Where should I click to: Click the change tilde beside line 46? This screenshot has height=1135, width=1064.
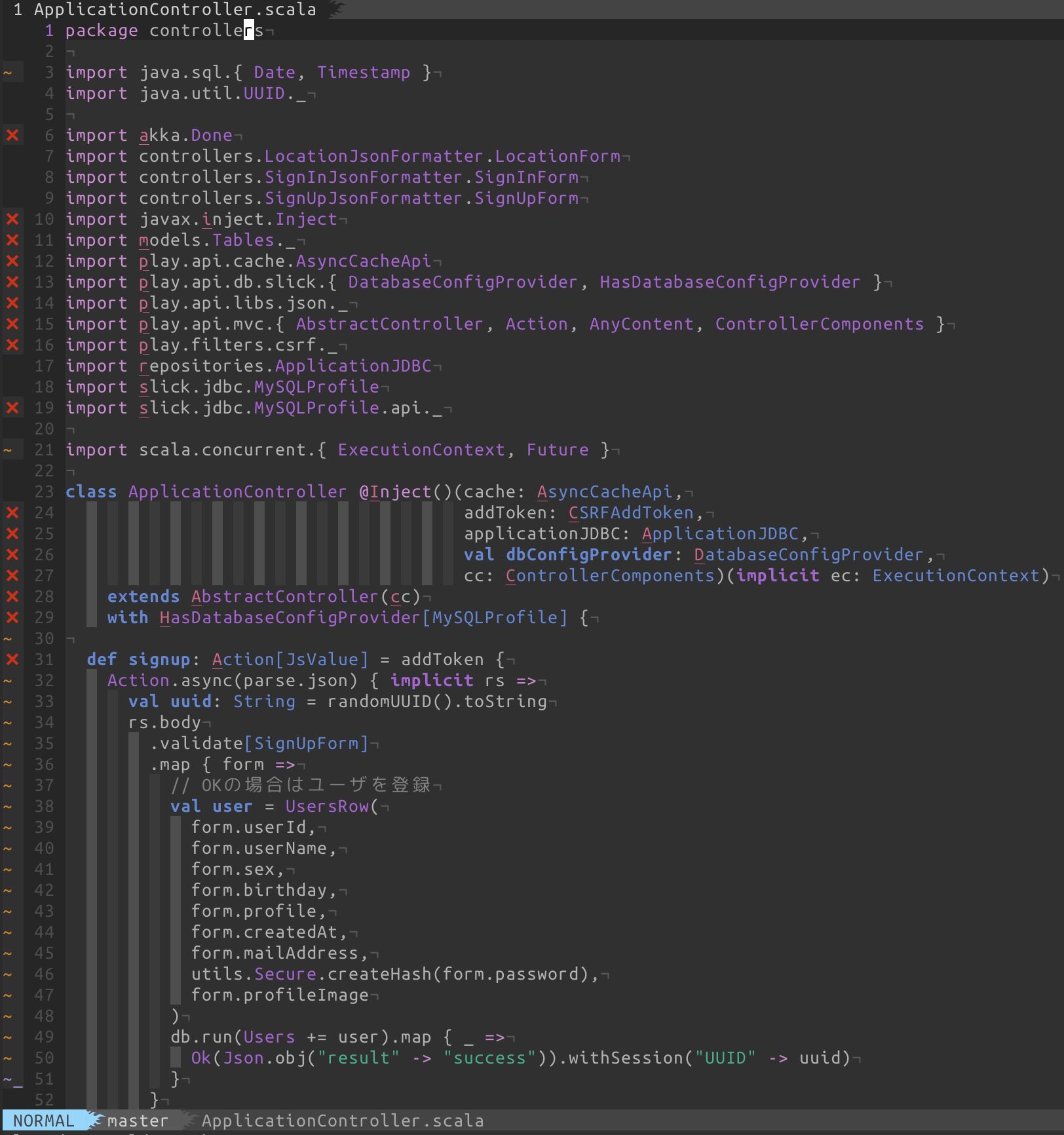[x=8, y=974]
